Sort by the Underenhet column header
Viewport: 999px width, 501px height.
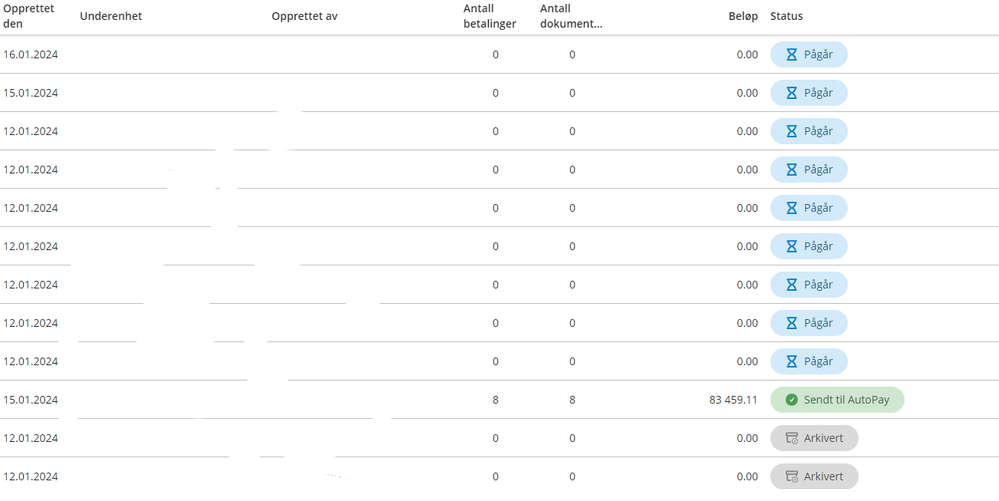coord(111,16)
